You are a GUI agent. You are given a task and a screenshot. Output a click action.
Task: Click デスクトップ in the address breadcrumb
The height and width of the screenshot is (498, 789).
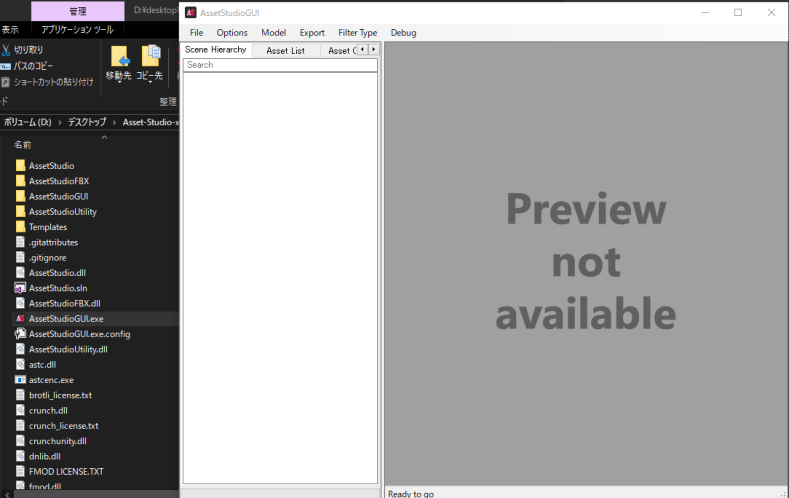87,122
